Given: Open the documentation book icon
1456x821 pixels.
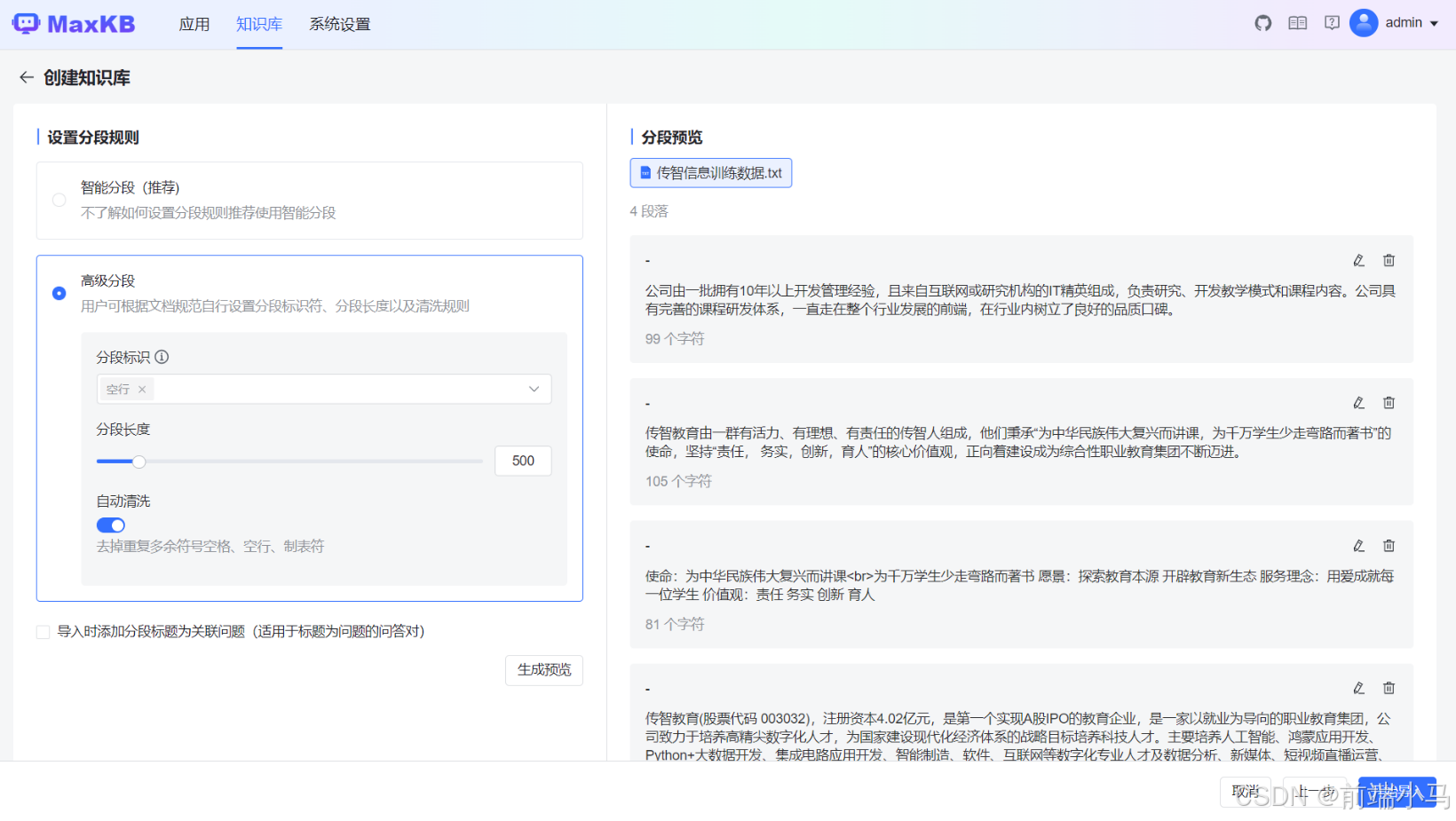Looking at the screenshot, I should 1298,23.
